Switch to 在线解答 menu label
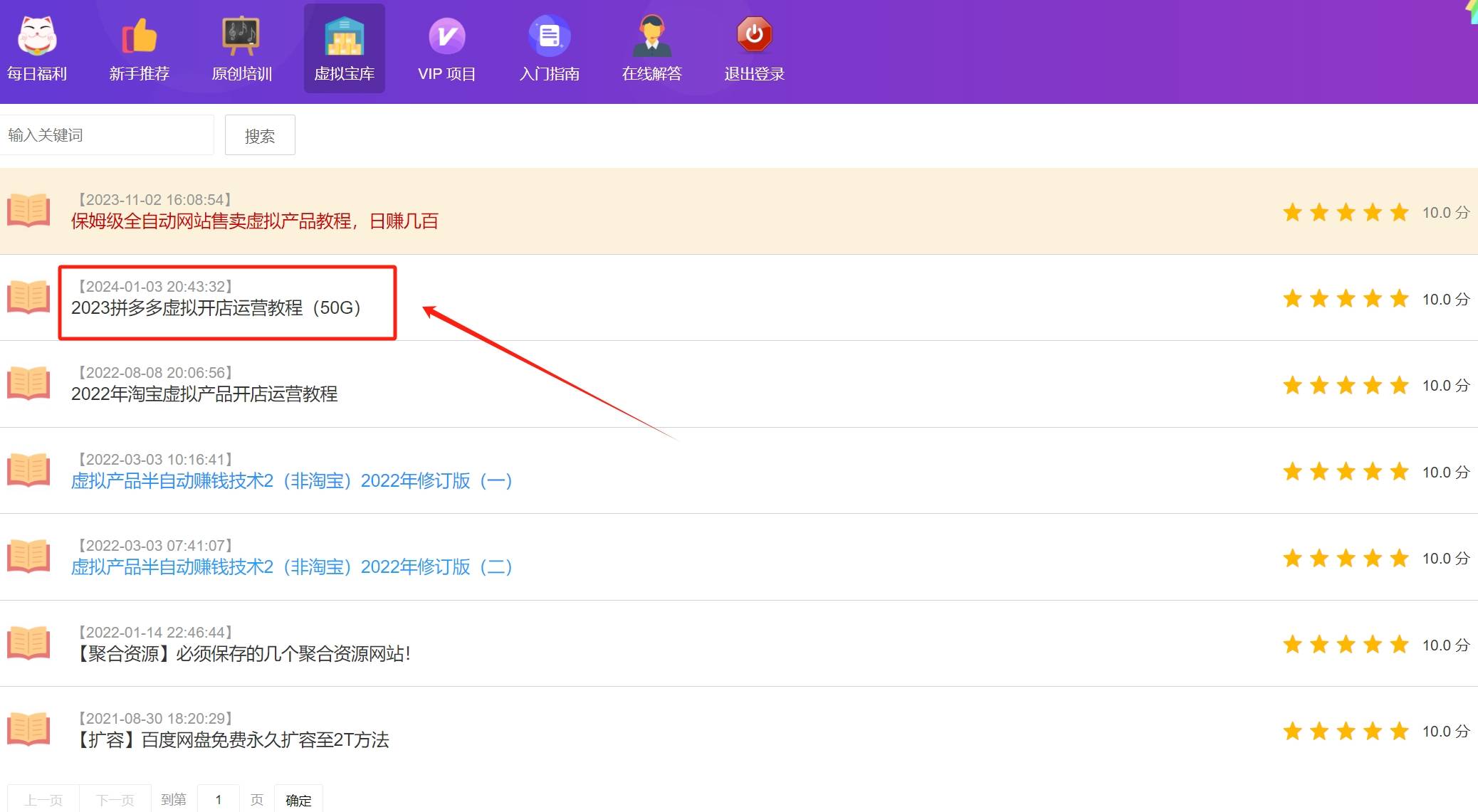This screenshot has height=812, width=1478. (652, 74)
